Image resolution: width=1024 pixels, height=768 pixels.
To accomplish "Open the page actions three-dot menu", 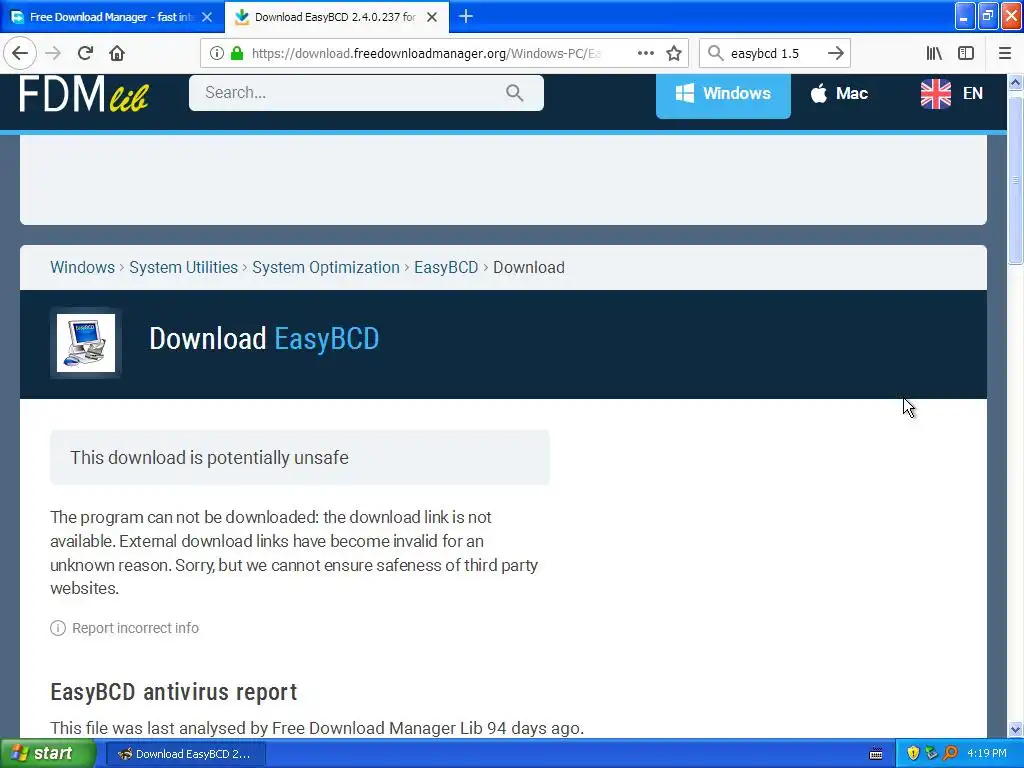I will point(645,53).
